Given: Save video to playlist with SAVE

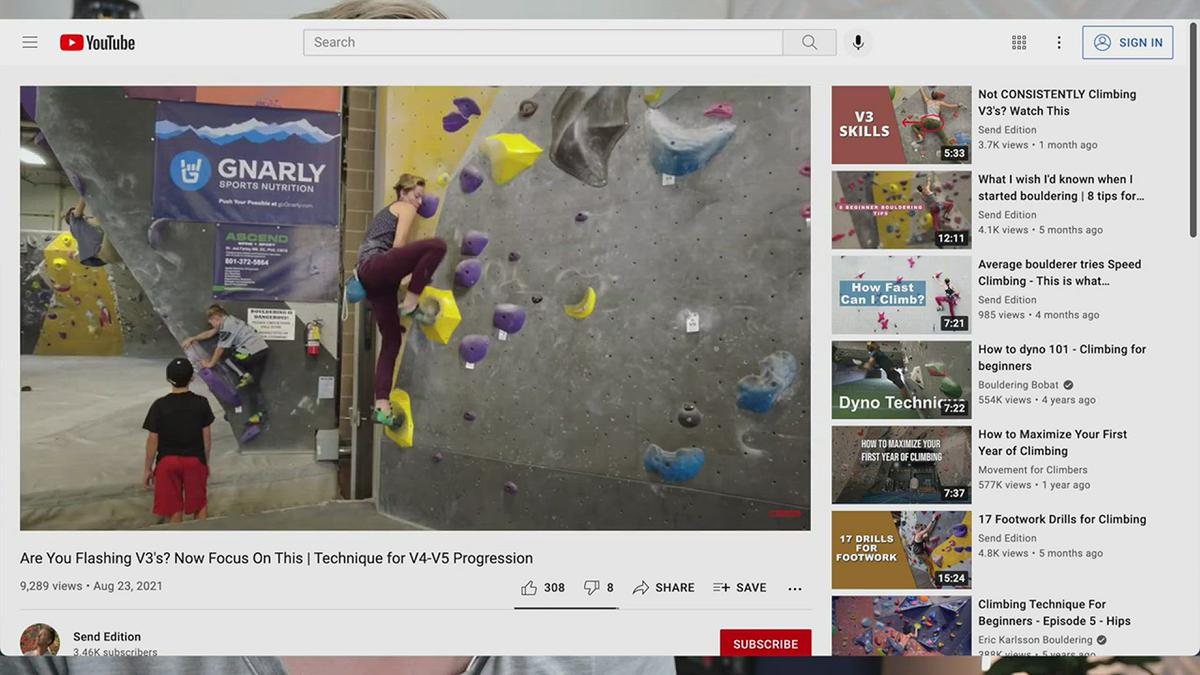Looking at the screenshot, I should click(x=740, y=588).
